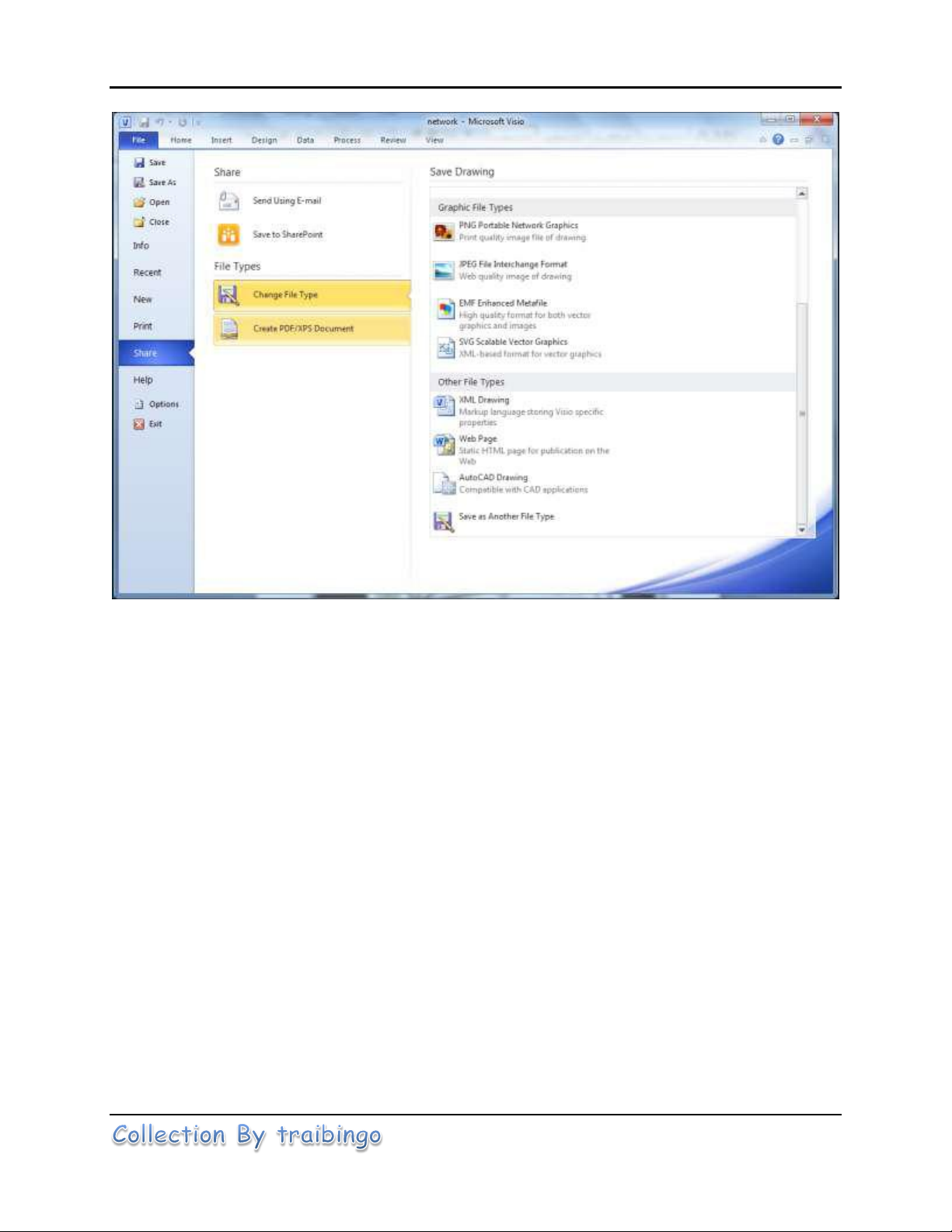Open the Microsoft Visio Help question mark
The height and width of the screenshot is (1232, 952).
coord(778,140)
